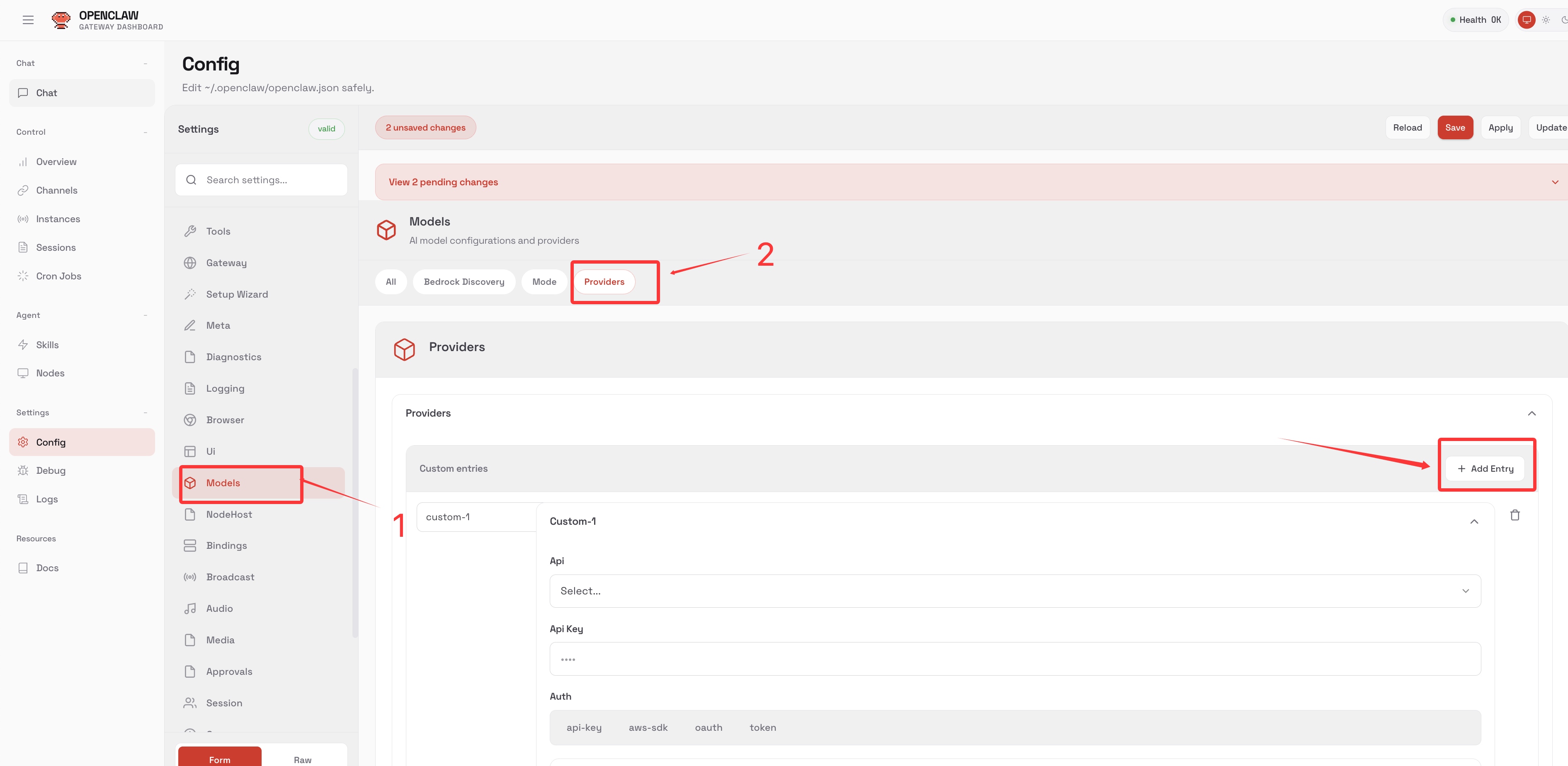Switch config editor to Raw mode

click(303, 759)
